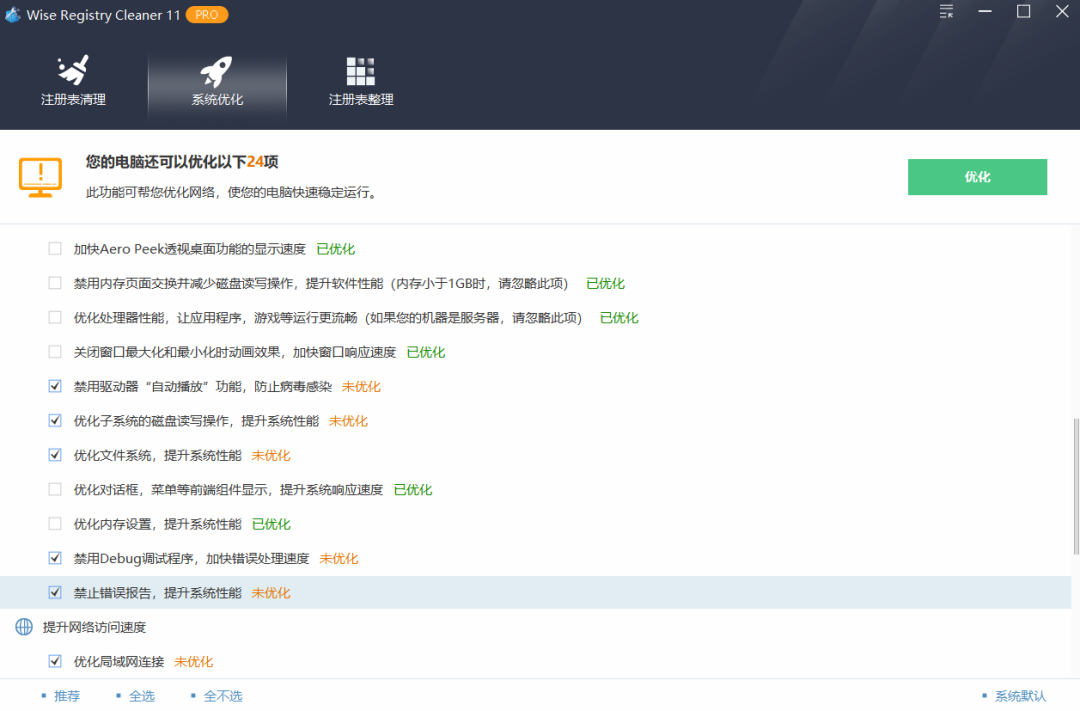Uncheck the 禁用Debug调试程序 option
This screenshot has width=1080, height=711.
(x=55, y=558)
